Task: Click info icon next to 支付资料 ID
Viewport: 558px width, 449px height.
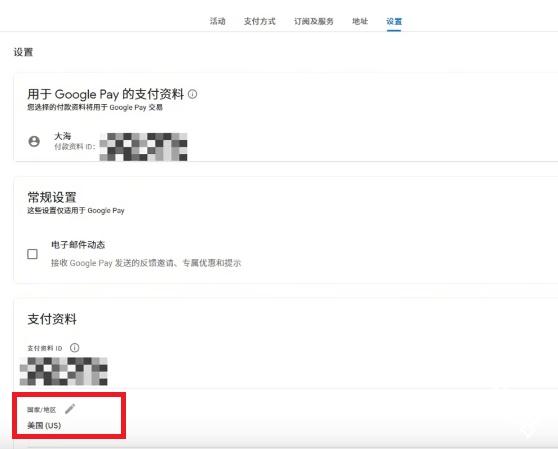Action: (x=74, y=348)
